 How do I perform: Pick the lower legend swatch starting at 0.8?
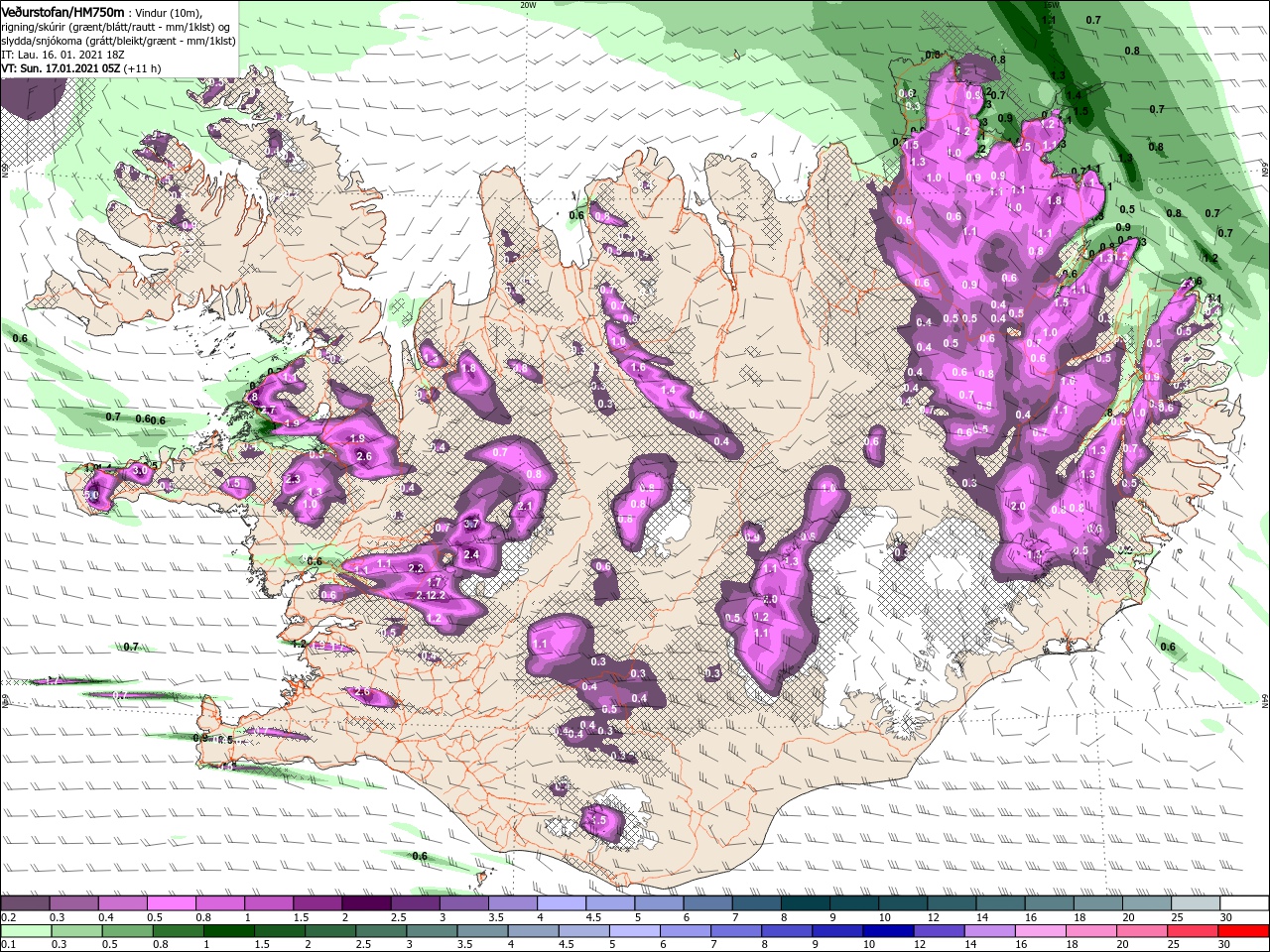coord(179,930)
